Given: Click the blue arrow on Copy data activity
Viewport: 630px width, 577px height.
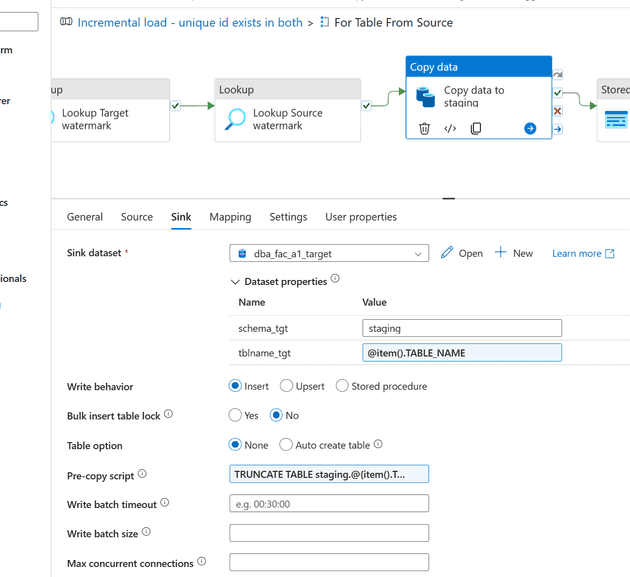Looking at the screenshot, I should pos(530,129).
